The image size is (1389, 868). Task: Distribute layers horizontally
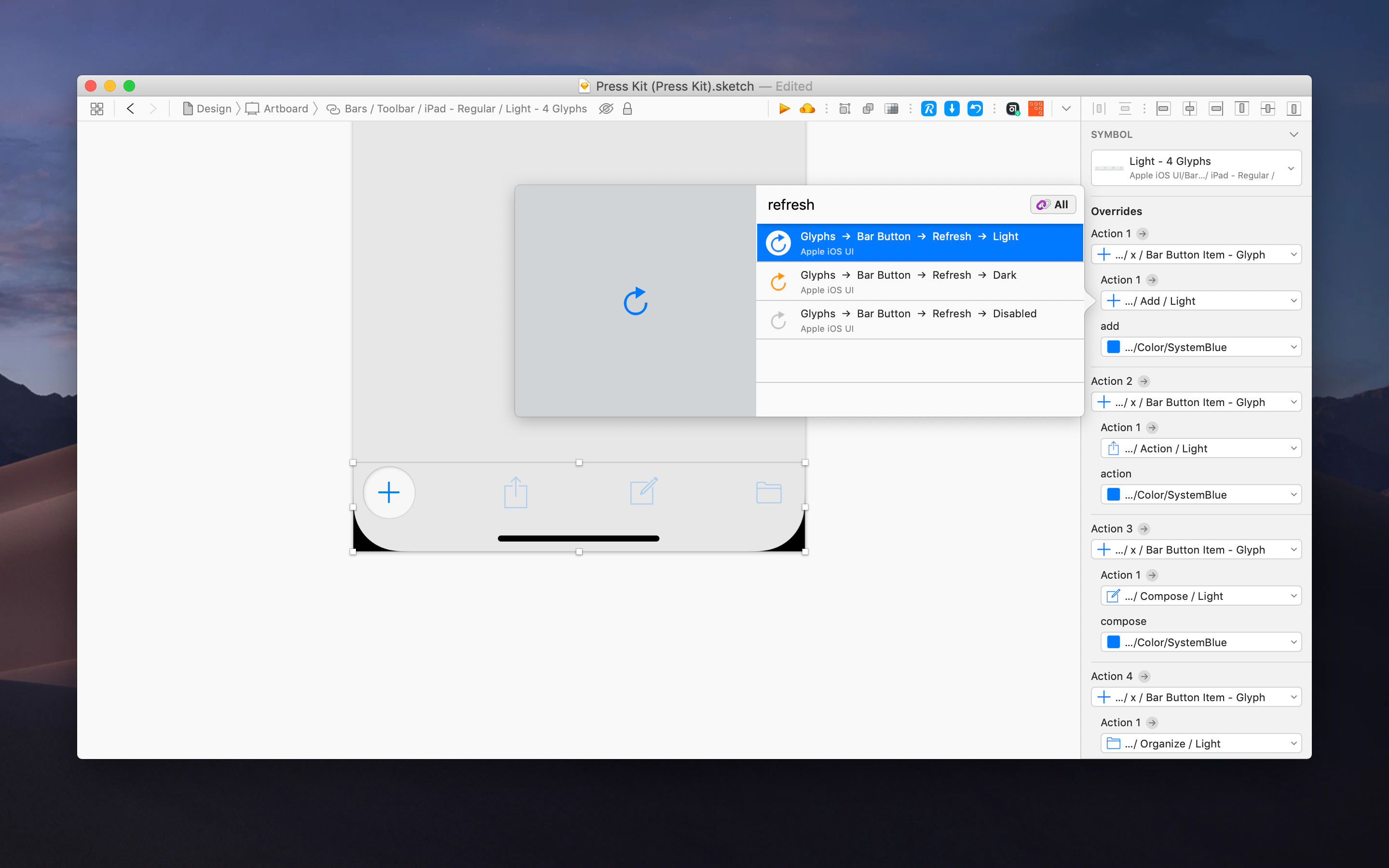coord(1099,108)
